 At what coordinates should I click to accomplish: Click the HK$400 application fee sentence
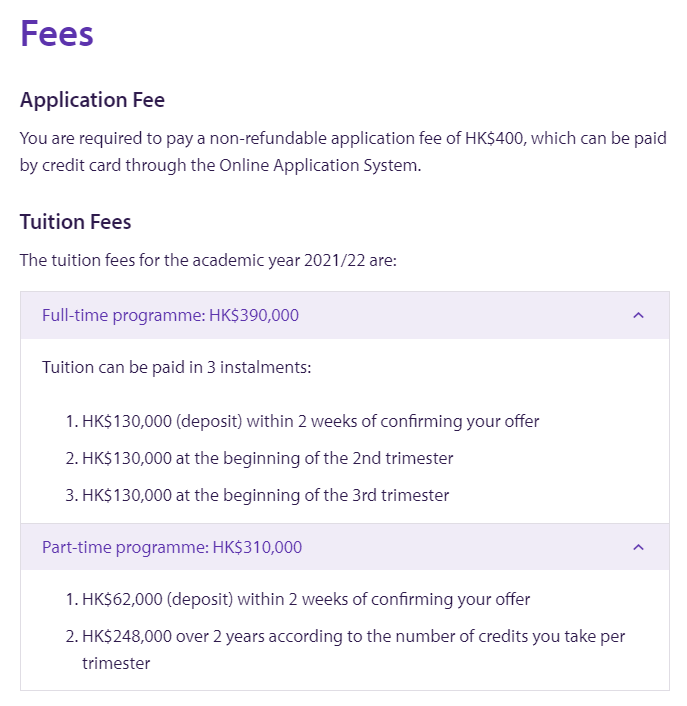coord(343,152)
